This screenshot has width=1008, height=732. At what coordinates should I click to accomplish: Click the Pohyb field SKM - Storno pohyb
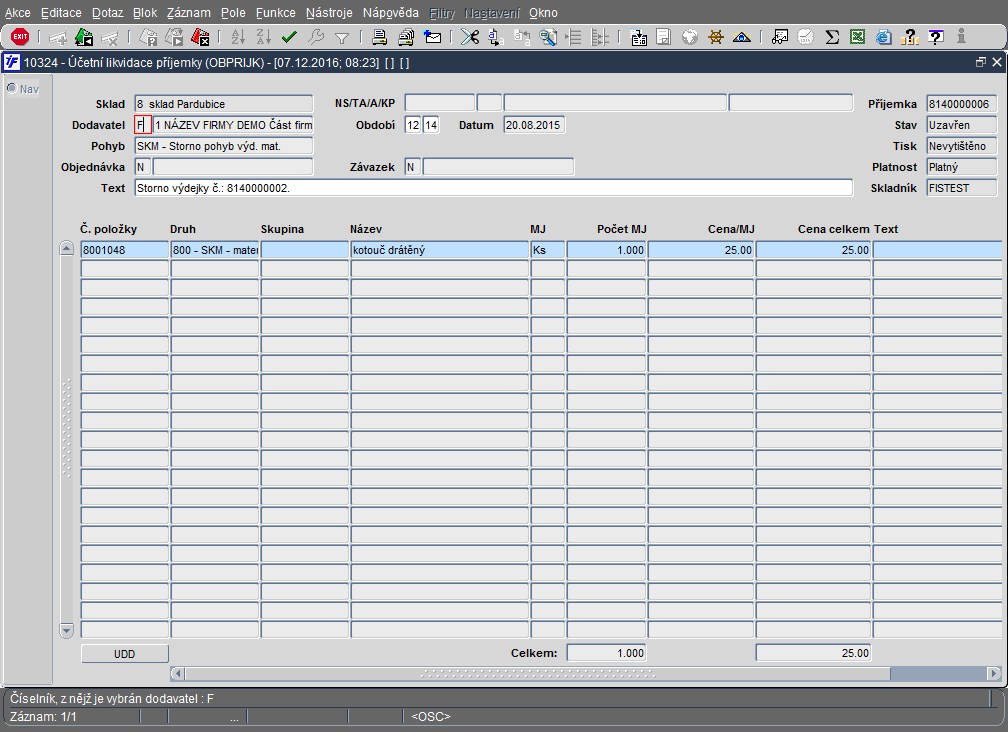pos(224,146)
